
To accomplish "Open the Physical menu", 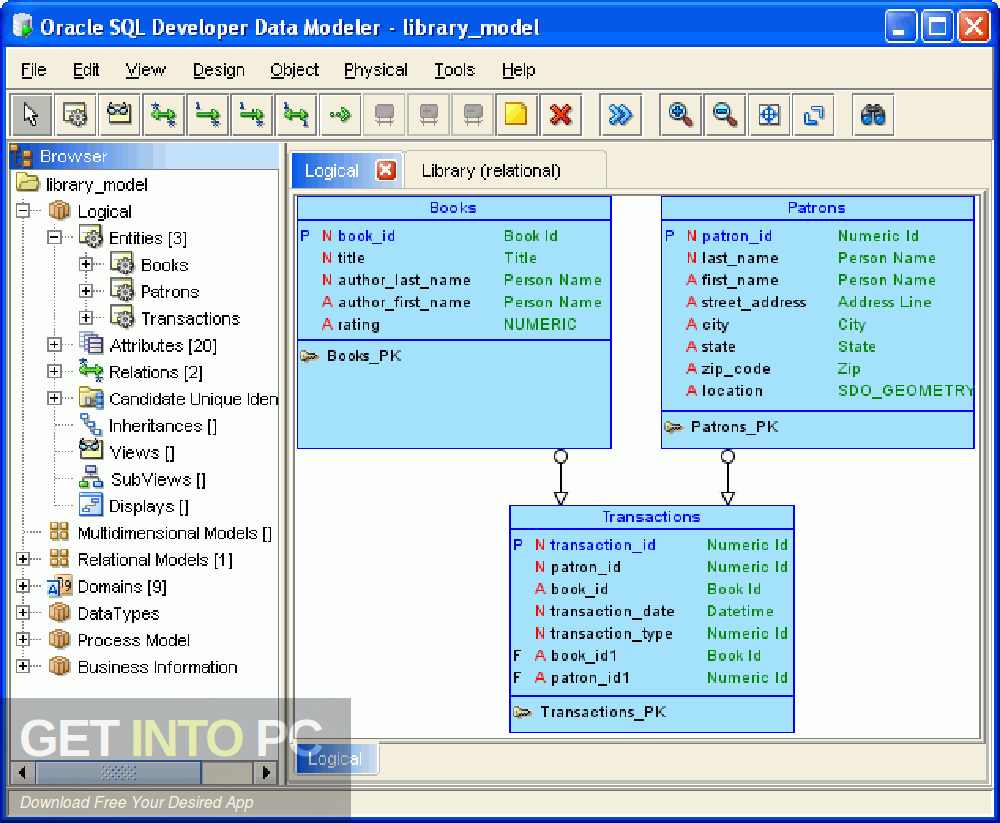I will [x=376, y=70].
